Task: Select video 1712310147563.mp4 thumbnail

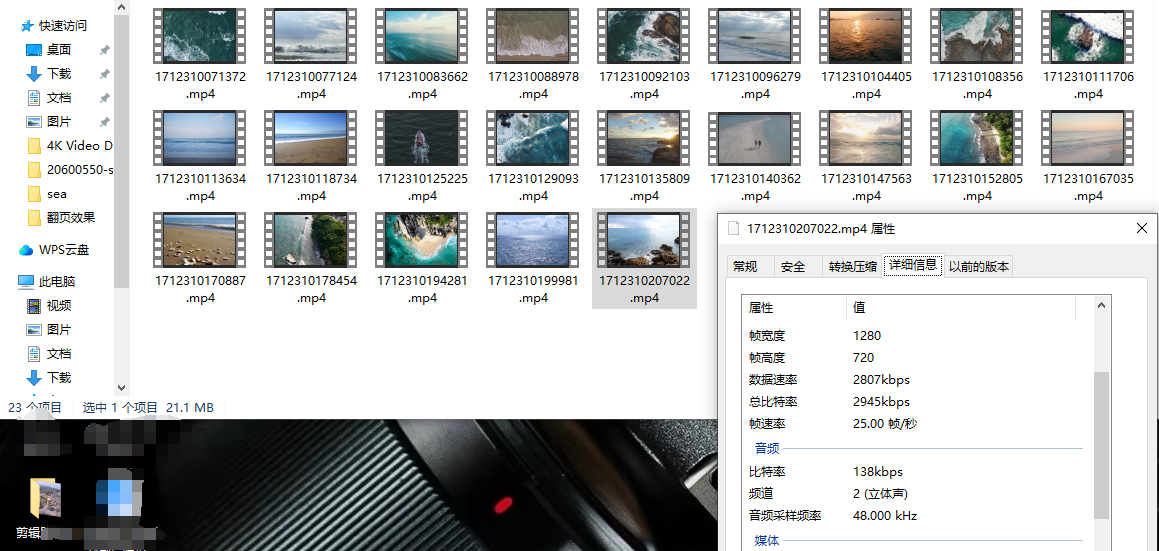Action: click(865, 138)
